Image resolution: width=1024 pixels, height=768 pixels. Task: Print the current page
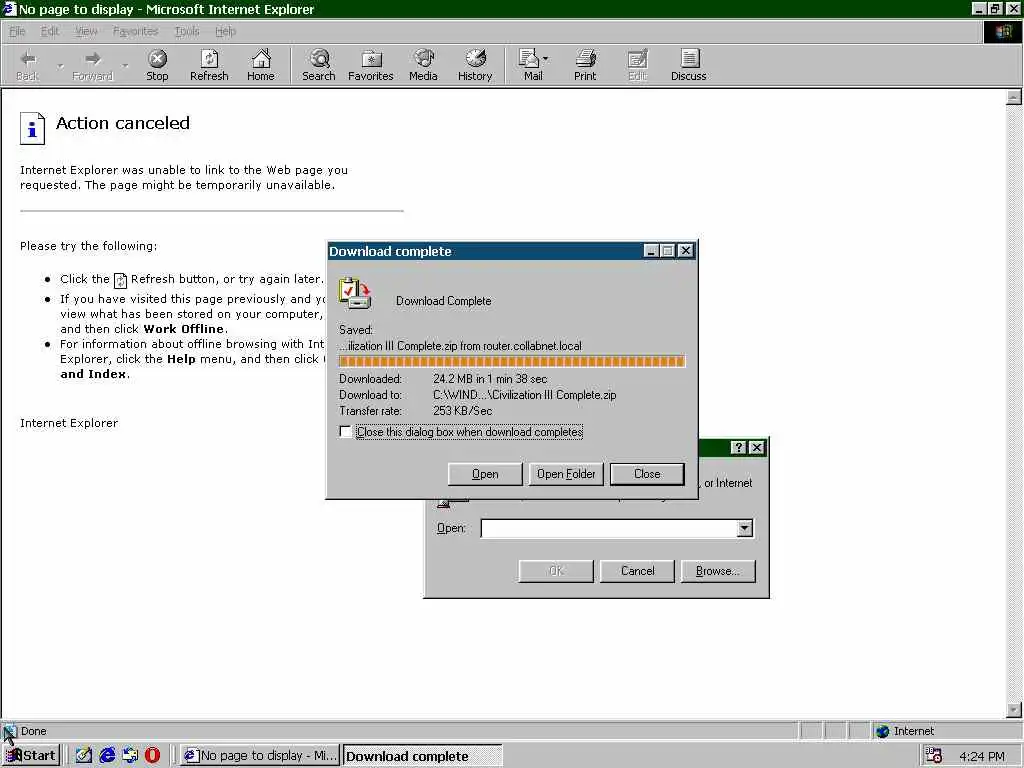(x=585, y=65)
